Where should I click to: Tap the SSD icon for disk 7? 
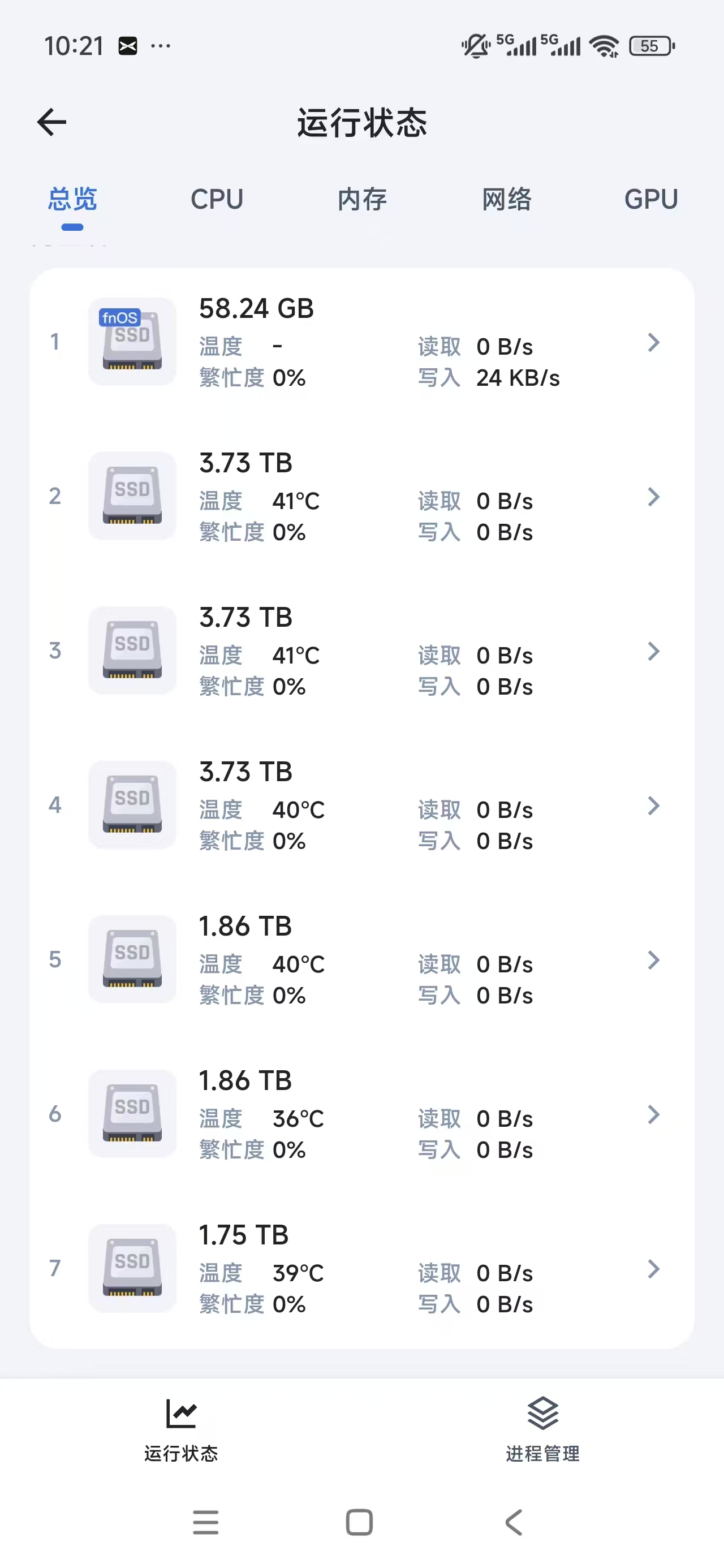[x=132, y=1268]
